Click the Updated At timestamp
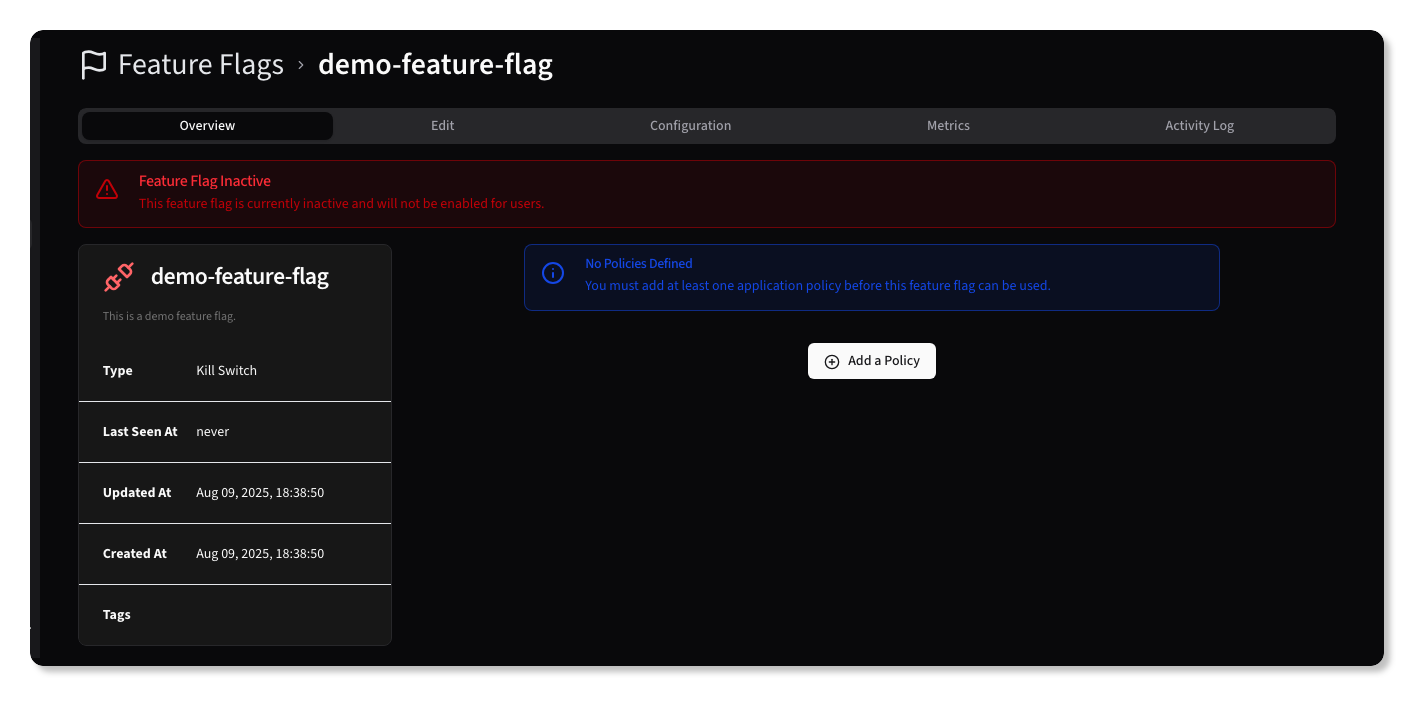 click(260, 493)
